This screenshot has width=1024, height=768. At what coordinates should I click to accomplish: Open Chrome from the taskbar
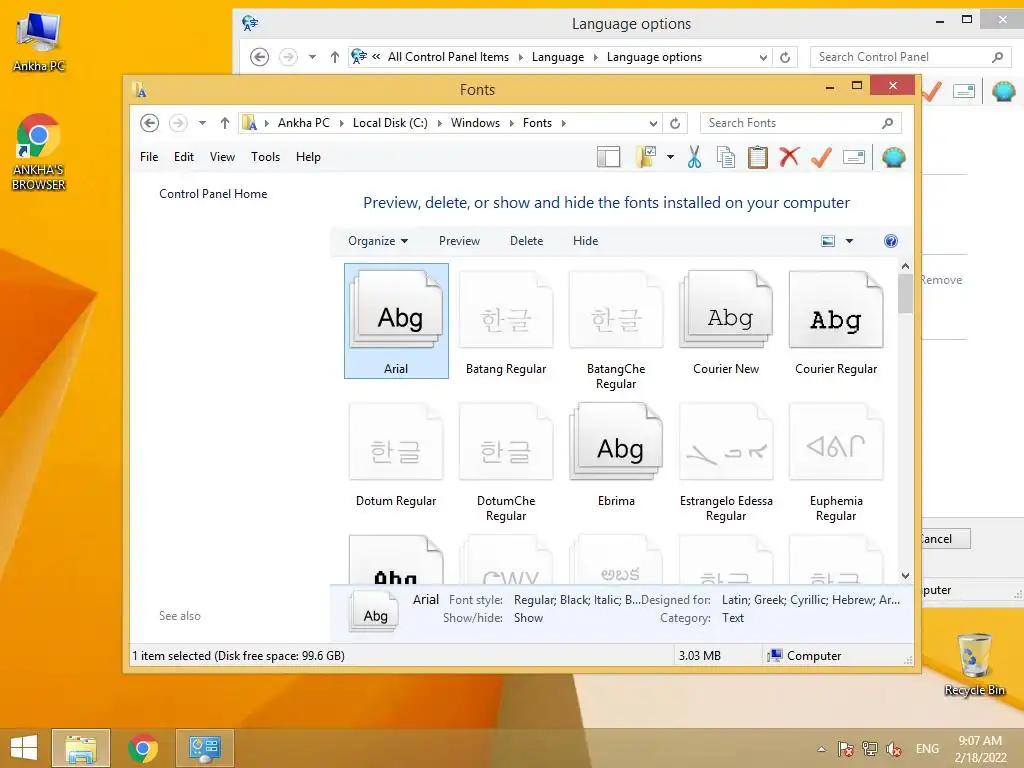click(x=143, y=748)
